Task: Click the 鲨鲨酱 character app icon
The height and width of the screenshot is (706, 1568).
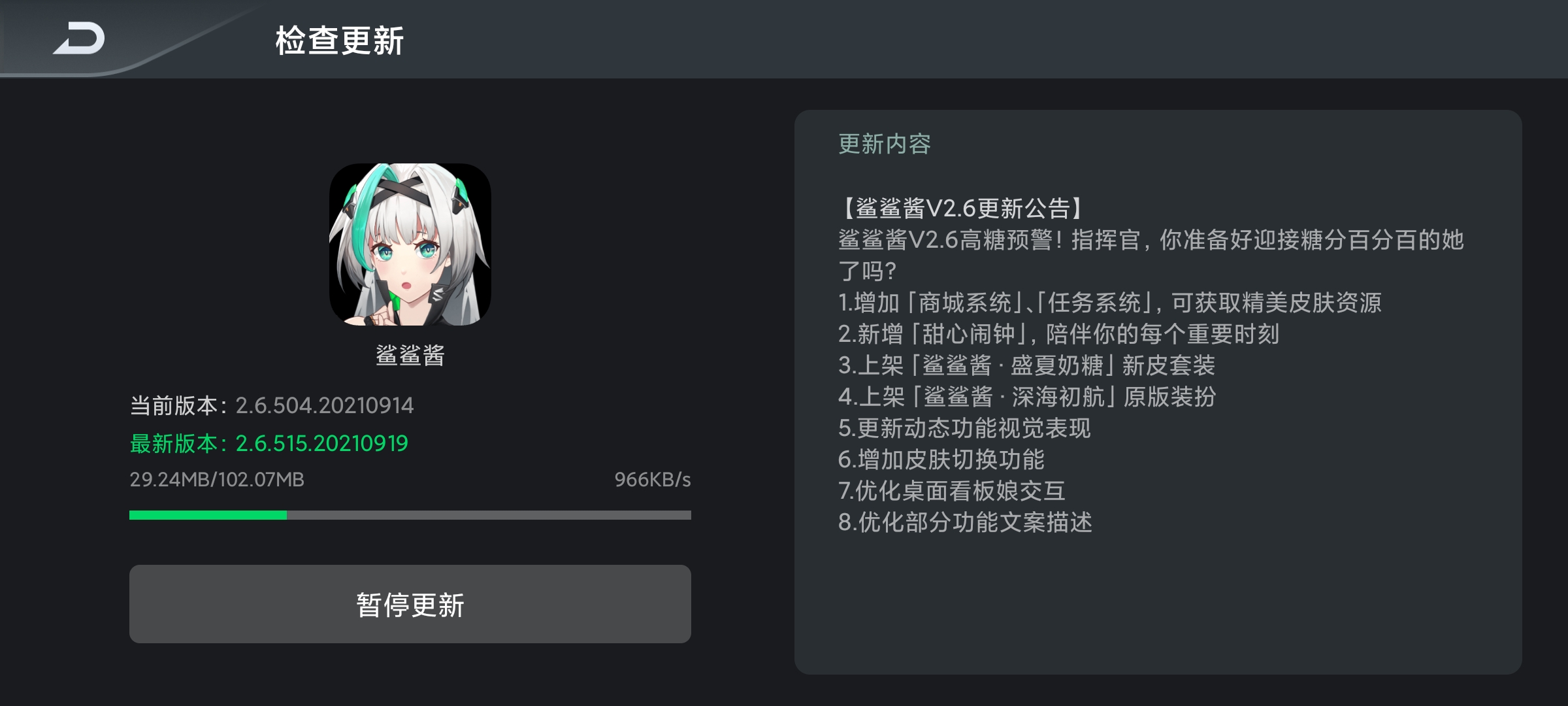Action: 410,244
